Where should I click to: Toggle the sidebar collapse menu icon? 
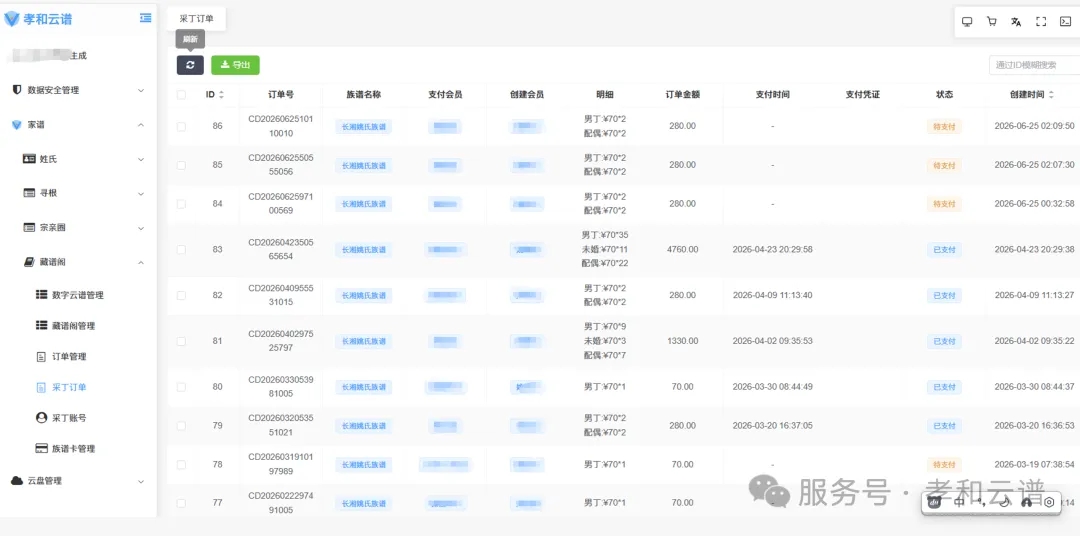click(x=145, y=19)
